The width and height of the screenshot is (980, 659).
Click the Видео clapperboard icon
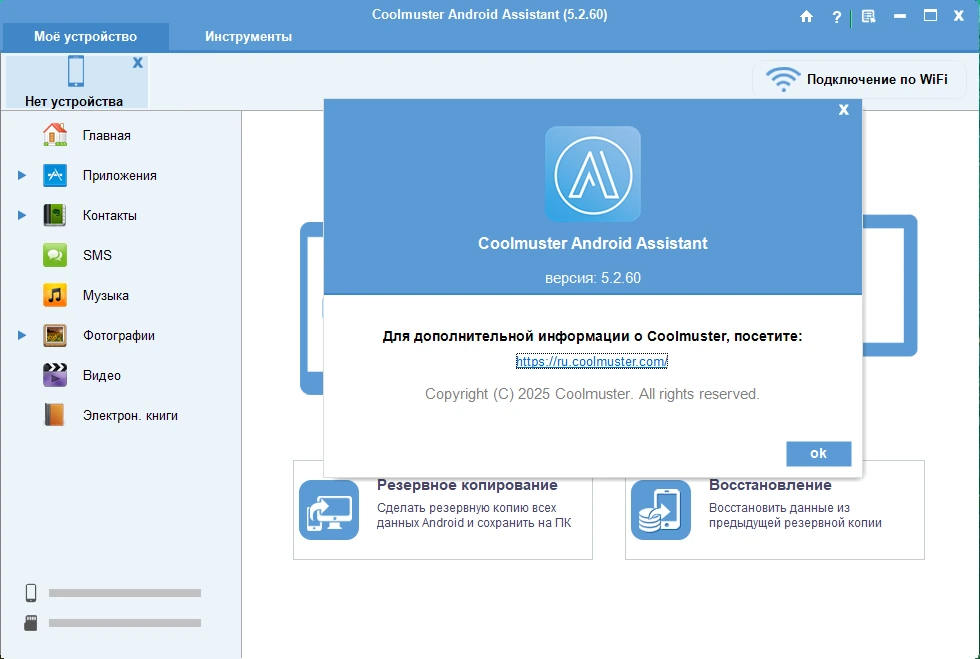click(x=55, y=375)
